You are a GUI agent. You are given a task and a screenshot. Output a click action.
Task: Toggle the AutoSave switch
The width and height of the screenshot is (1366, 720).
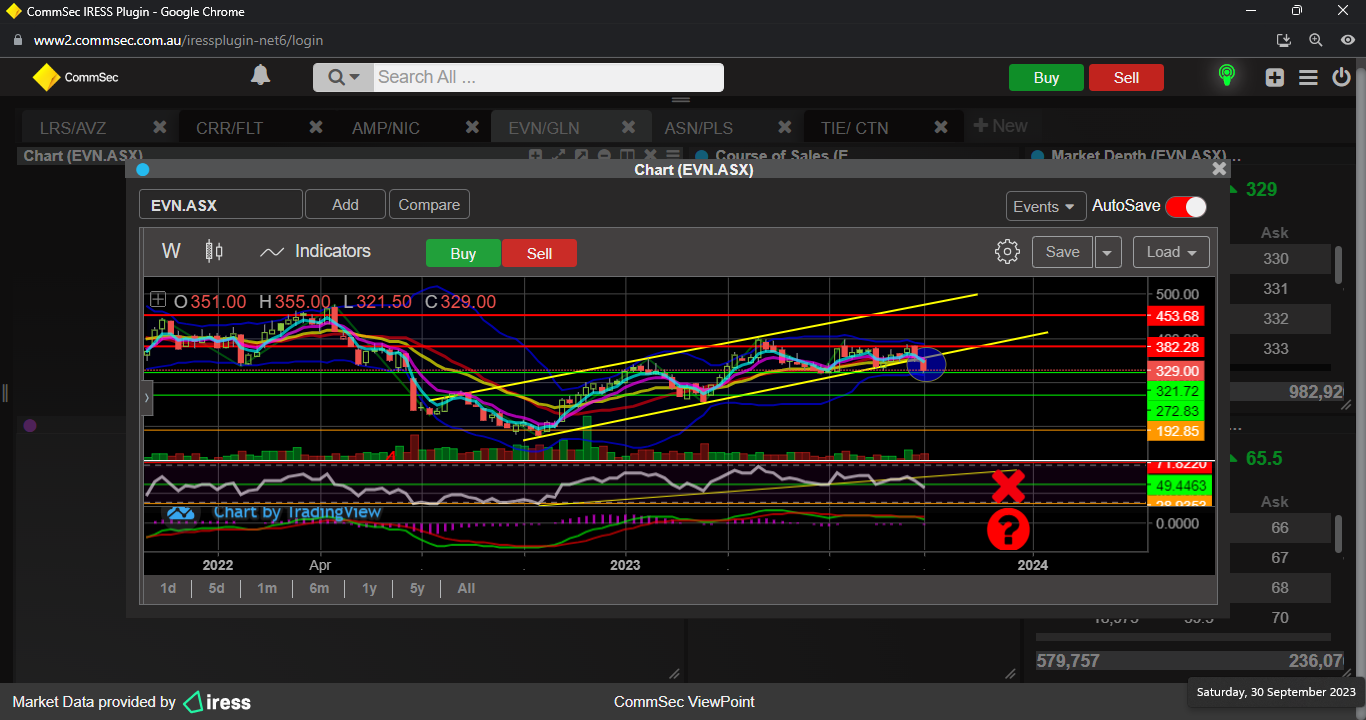point(1186,206)
